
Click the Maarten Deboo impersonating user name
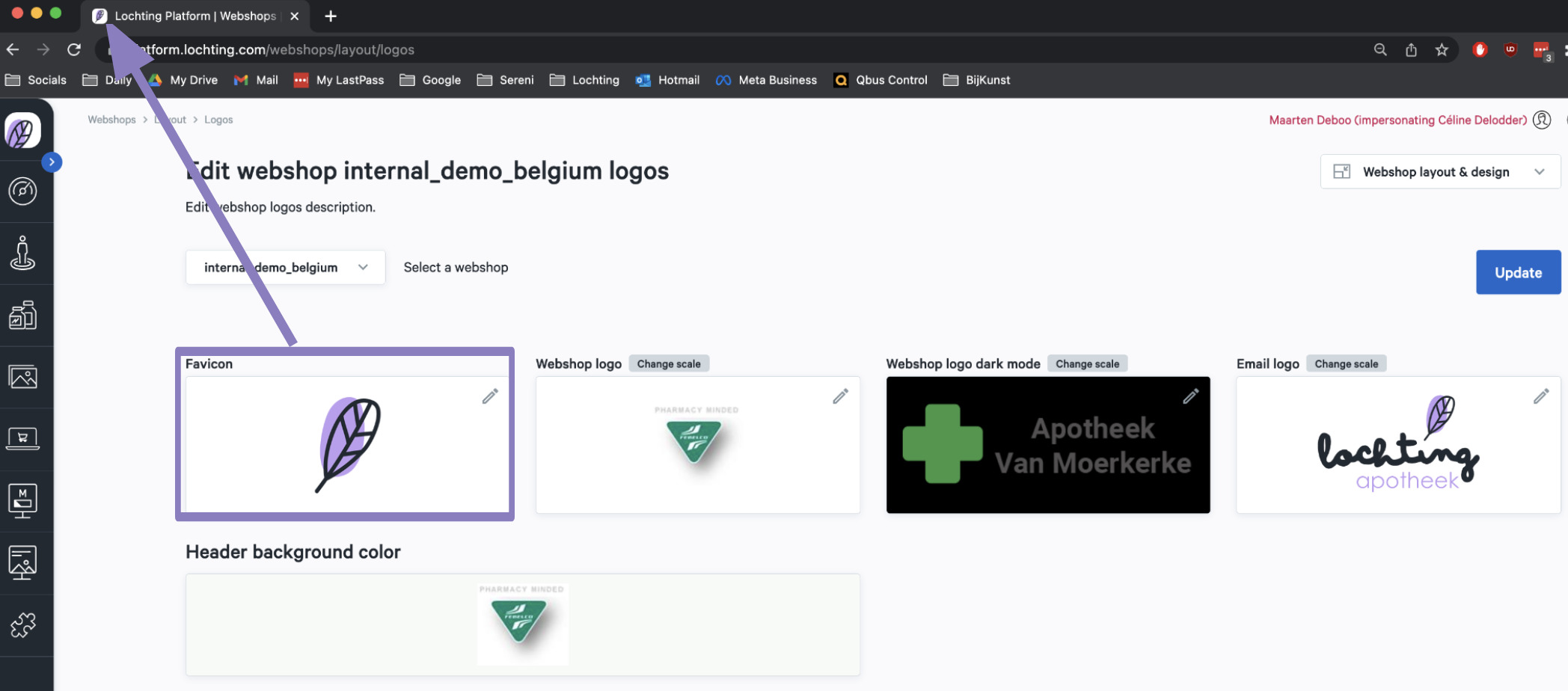1397,120
